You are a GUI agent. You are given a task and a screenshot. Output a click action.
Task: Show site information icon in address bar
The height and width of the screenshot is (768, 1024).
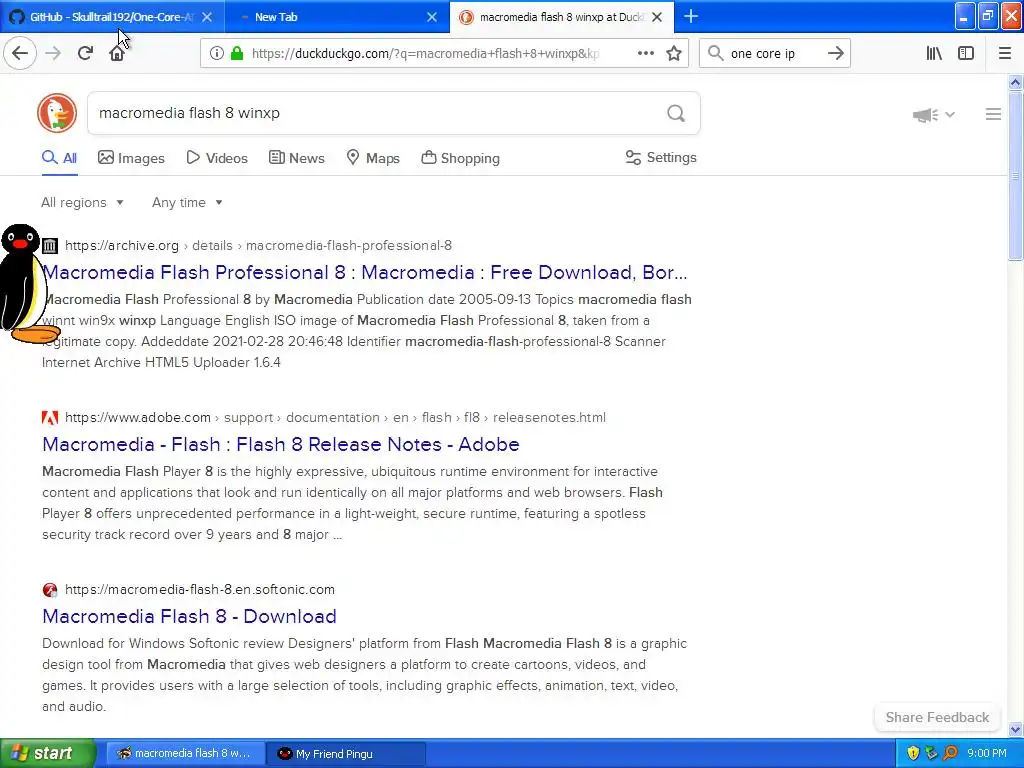click(x=216, y=54)
